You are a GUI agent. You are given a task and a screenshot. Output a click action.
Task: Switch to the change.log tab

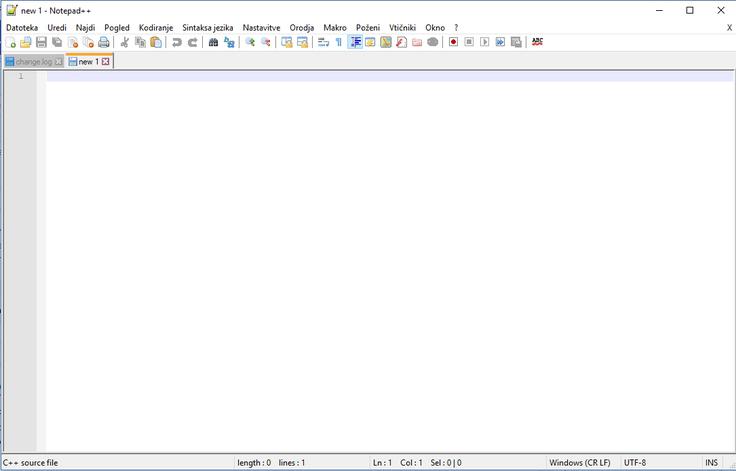[x=33, y=62]
